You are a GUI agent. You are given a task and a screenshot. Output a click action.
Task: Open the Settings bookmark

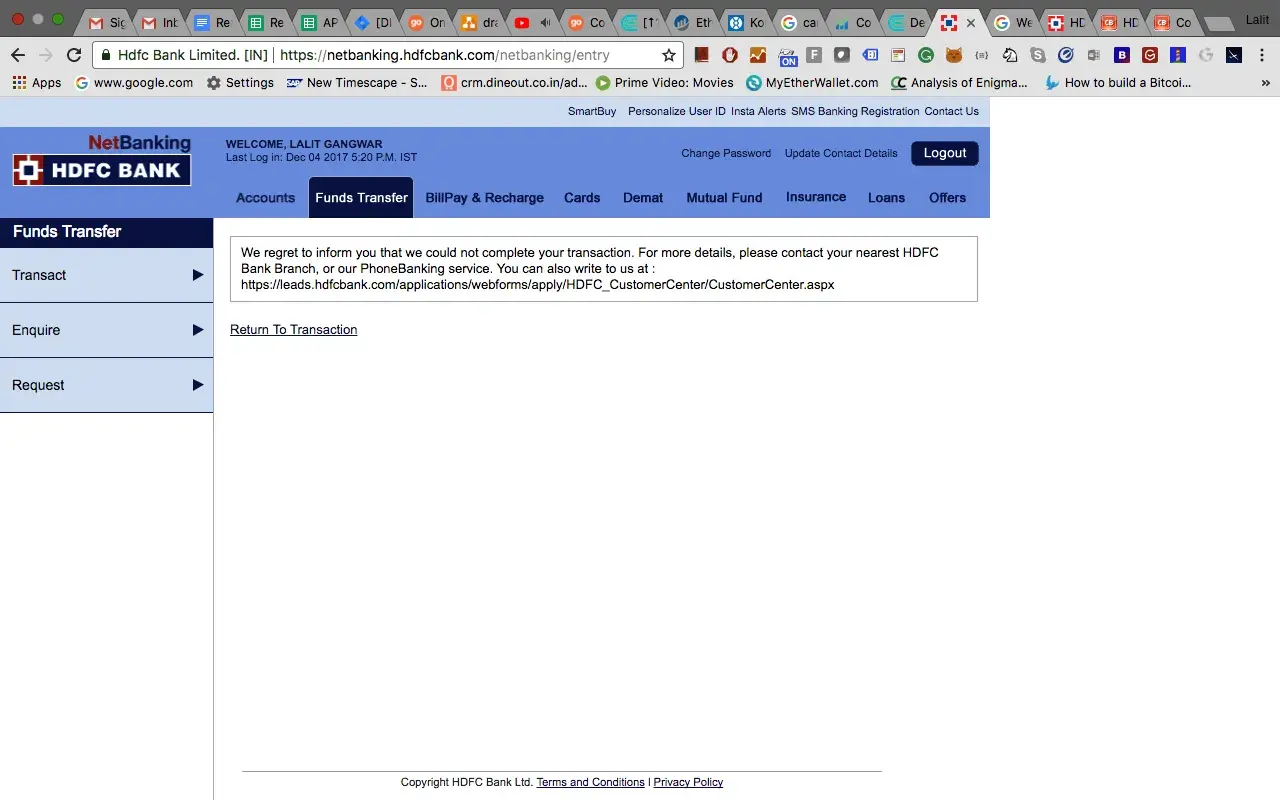[x=240, y=83]
